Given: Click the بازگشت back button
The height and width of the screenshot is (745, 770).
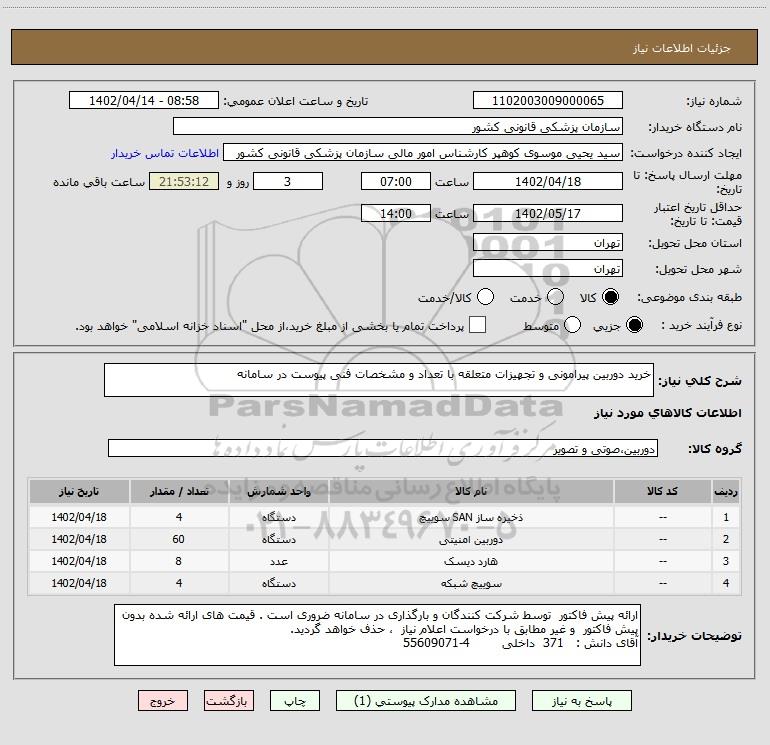Looking at the screenshot, I should tap(229, 701).
